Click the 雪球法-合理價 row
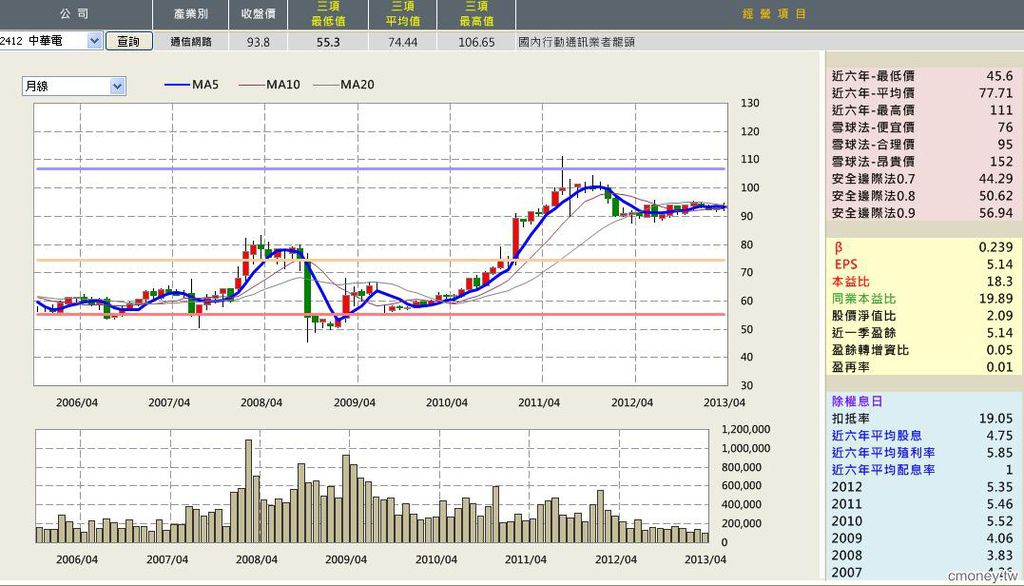This screenshot has height=586, width=1024. [x=922, y=144]
